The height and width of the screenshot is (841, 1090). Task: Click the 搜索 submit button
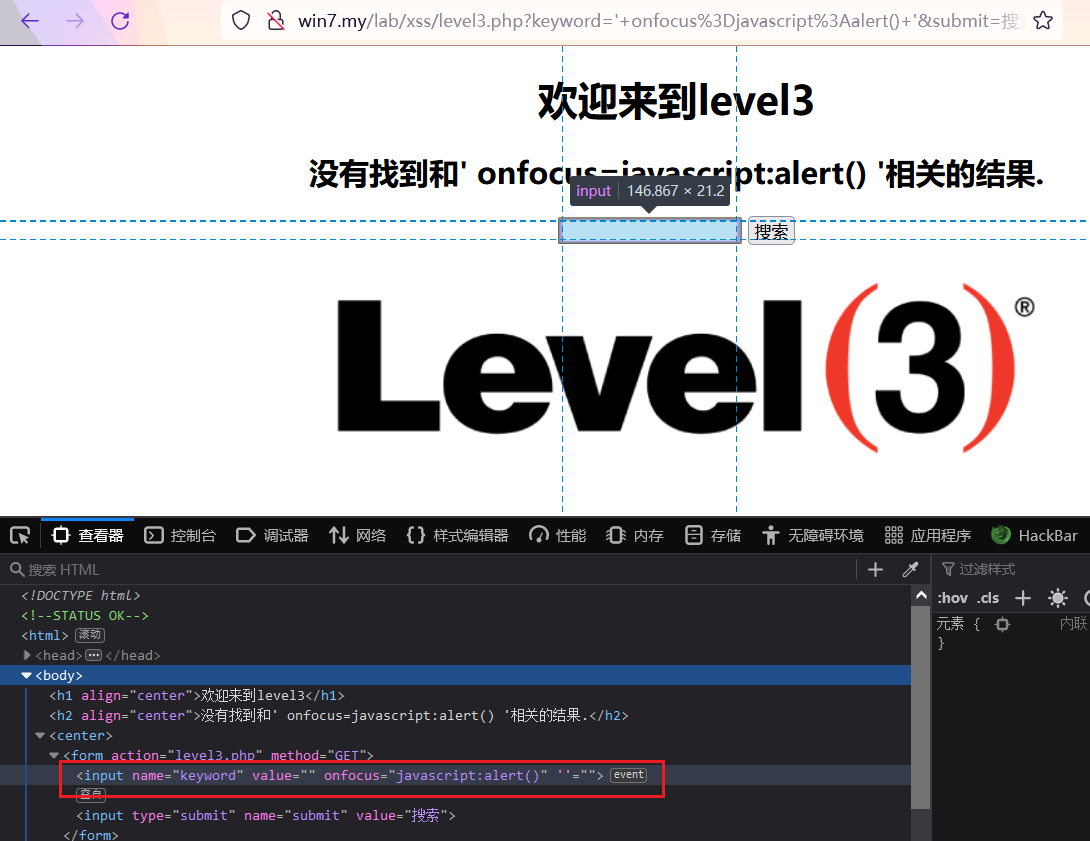(771, 230)
